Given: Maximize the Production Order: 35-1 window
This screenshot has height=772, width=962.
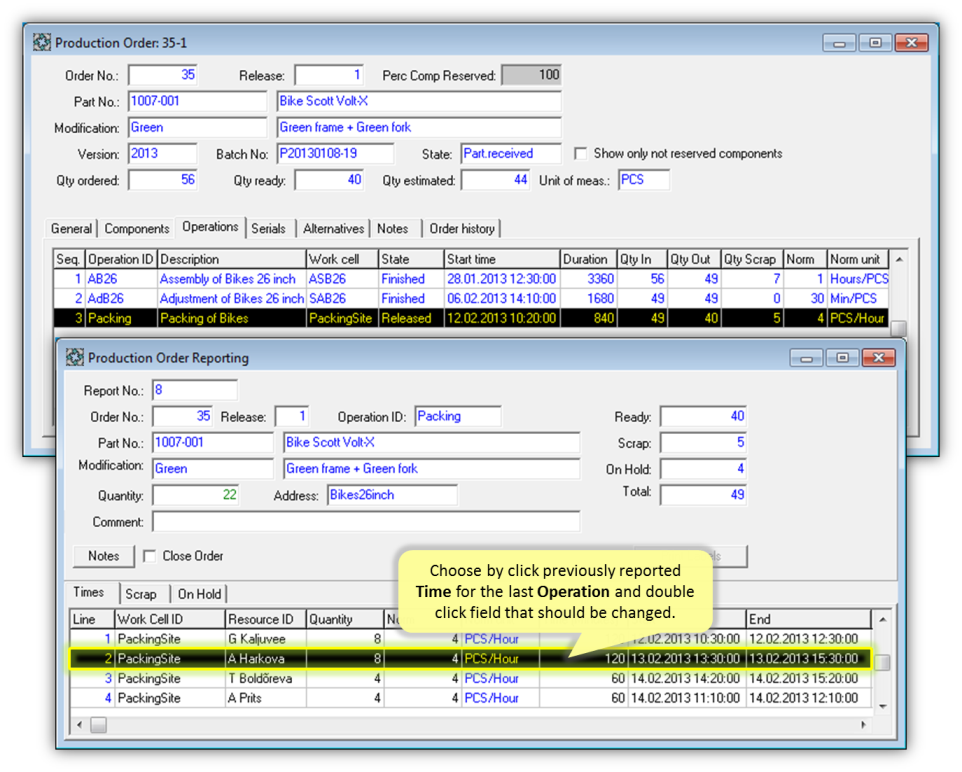Looking at the screenshot, I should [x=875, y=43].
